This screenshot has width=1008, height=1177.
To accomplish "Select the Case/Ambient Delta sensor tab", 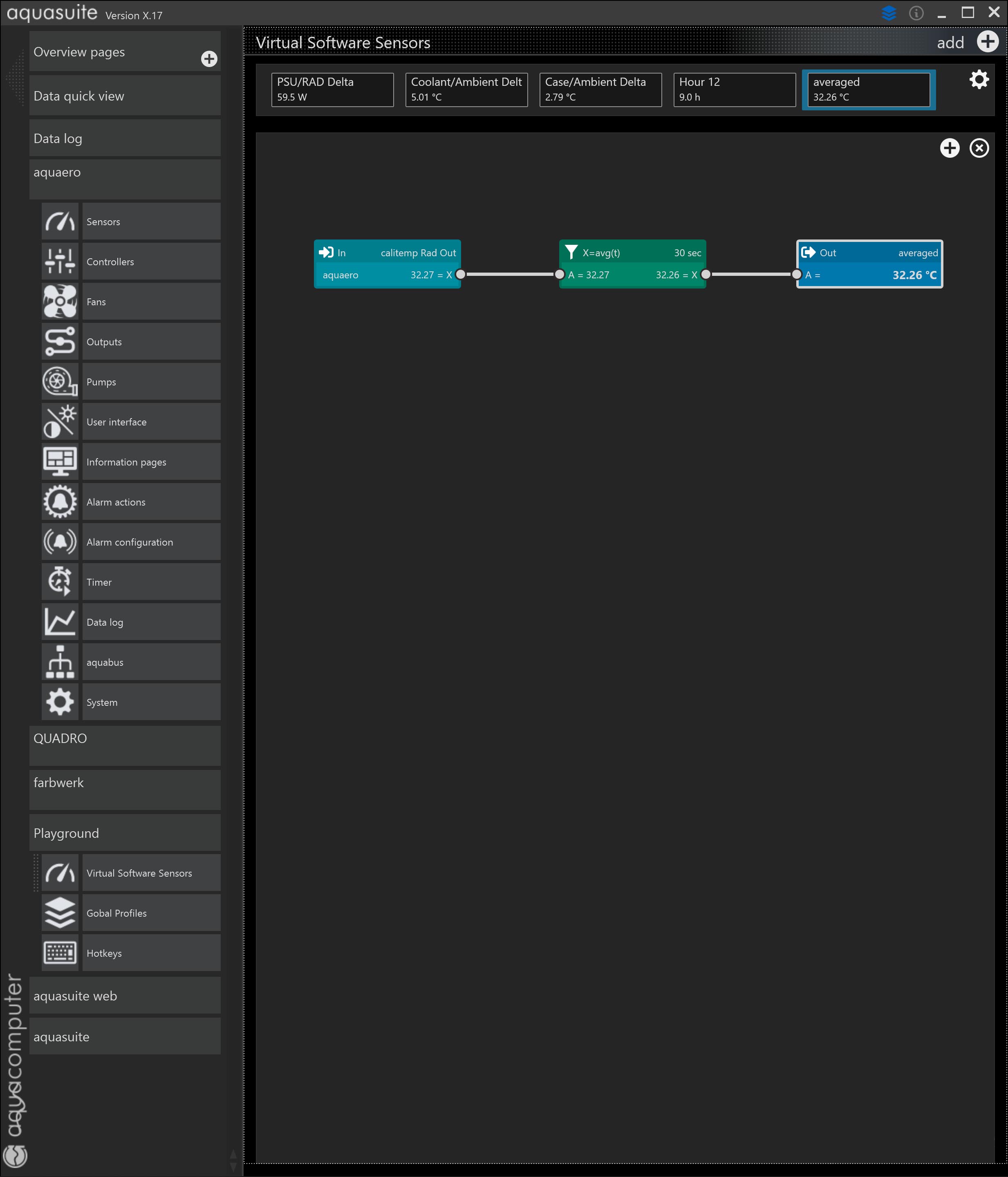I will (x=600, y=90).
